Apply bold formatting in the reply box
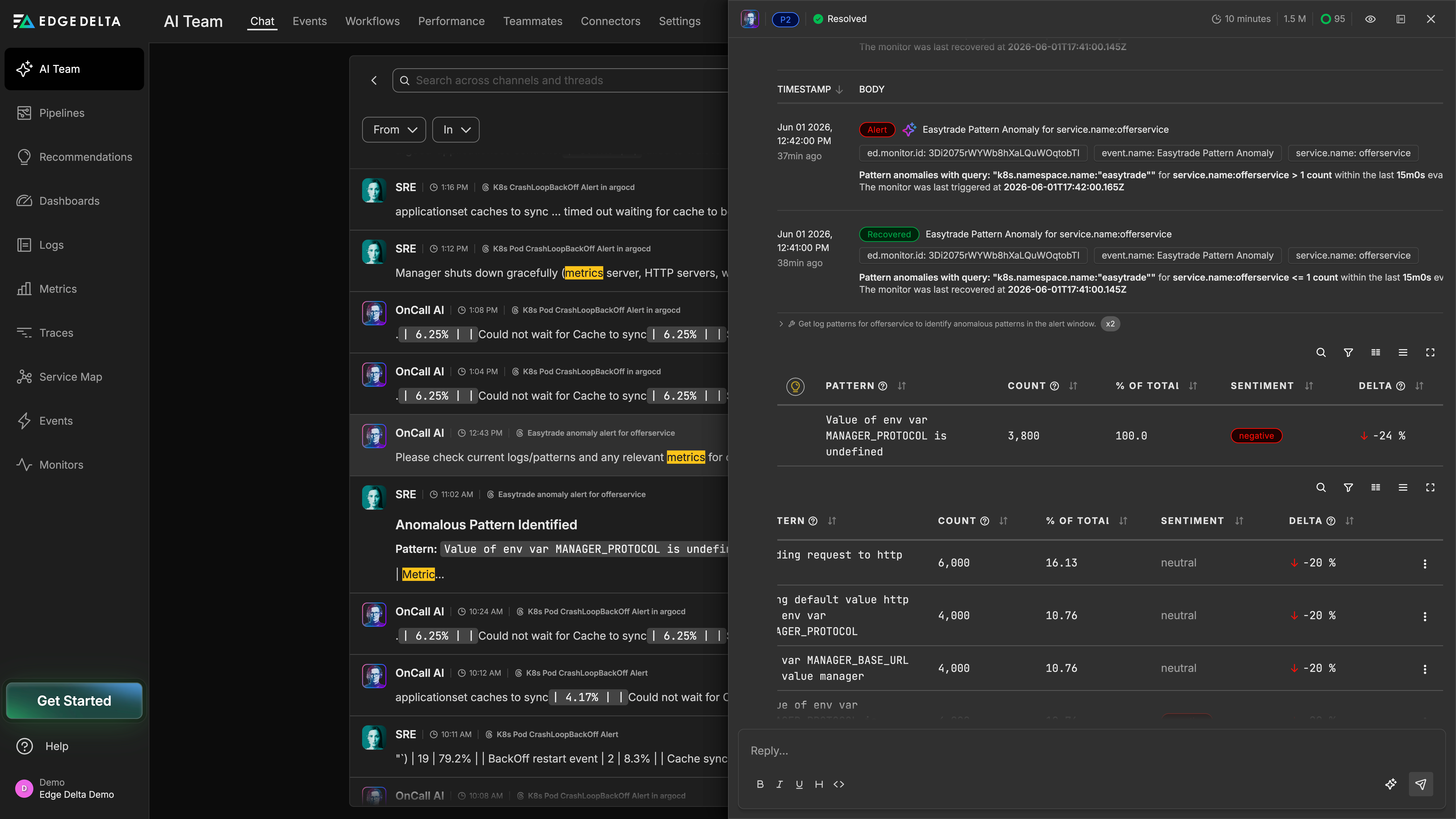The width and height of the screenshot is (1456, 819). coord(760,784)
